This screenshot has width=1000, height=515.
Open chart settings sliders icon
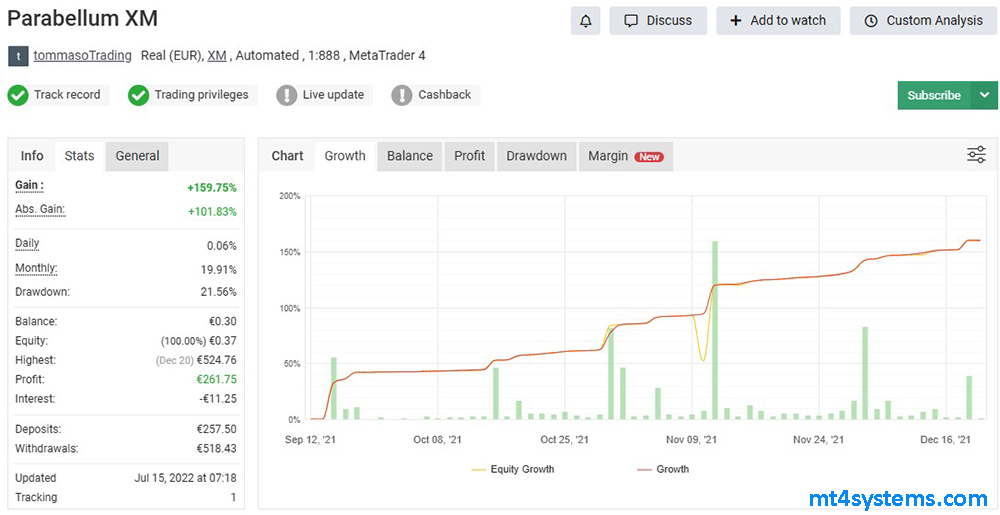976,155
